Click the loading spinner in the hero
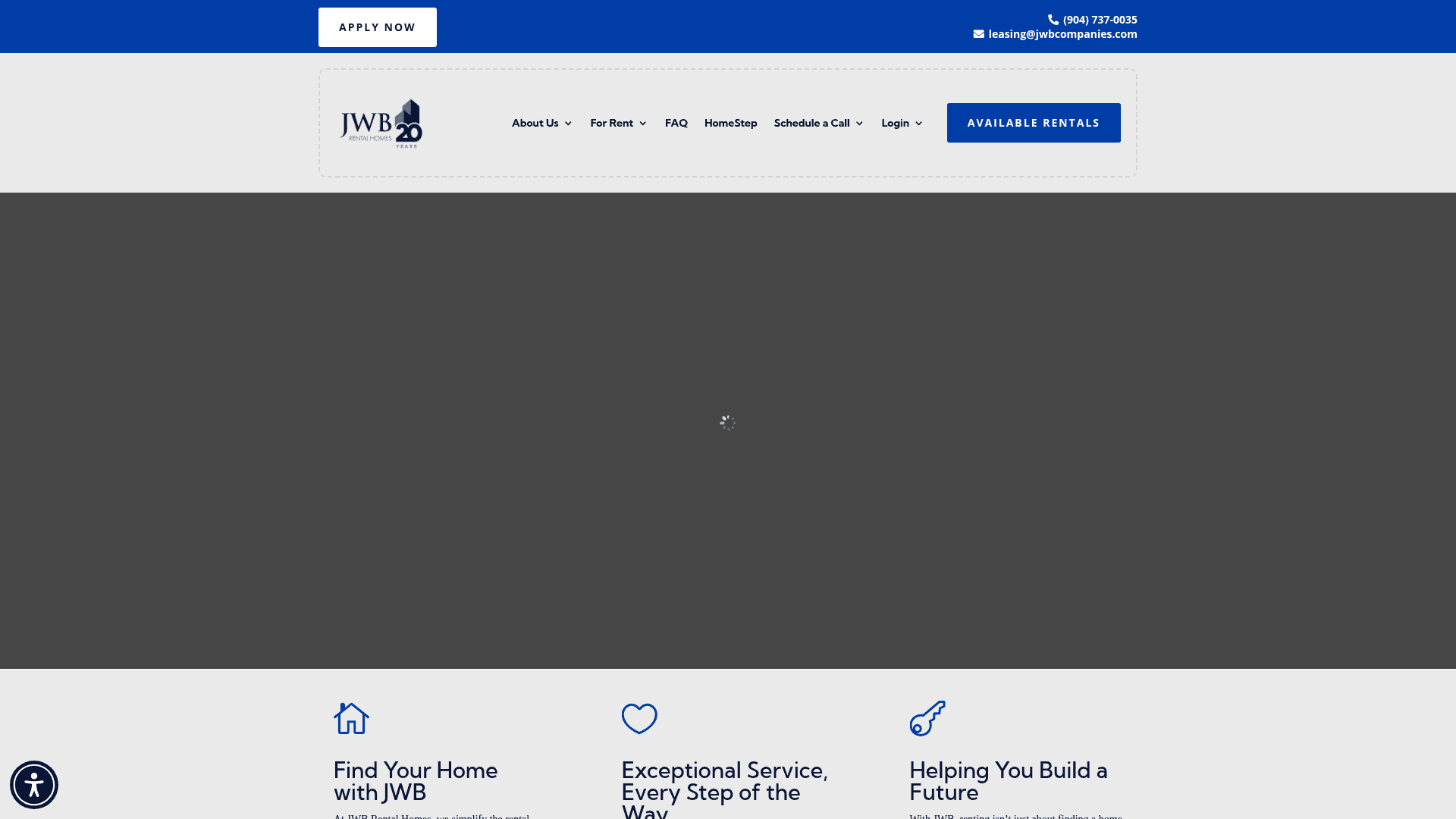The image size is (1456, 819). [x=727, y=422]
